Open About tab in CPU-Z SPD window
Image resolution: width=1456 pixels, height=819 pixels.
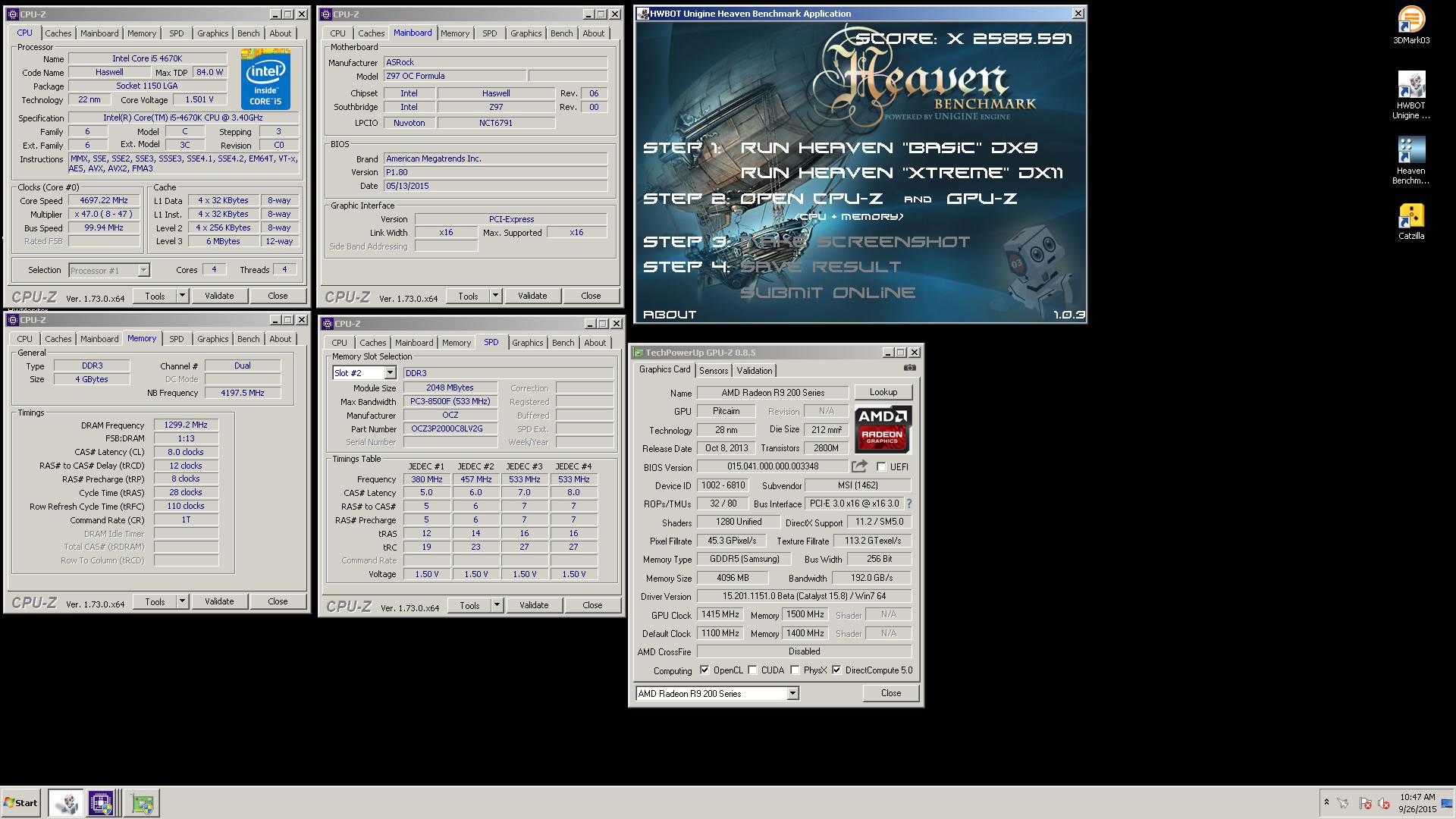595,343
